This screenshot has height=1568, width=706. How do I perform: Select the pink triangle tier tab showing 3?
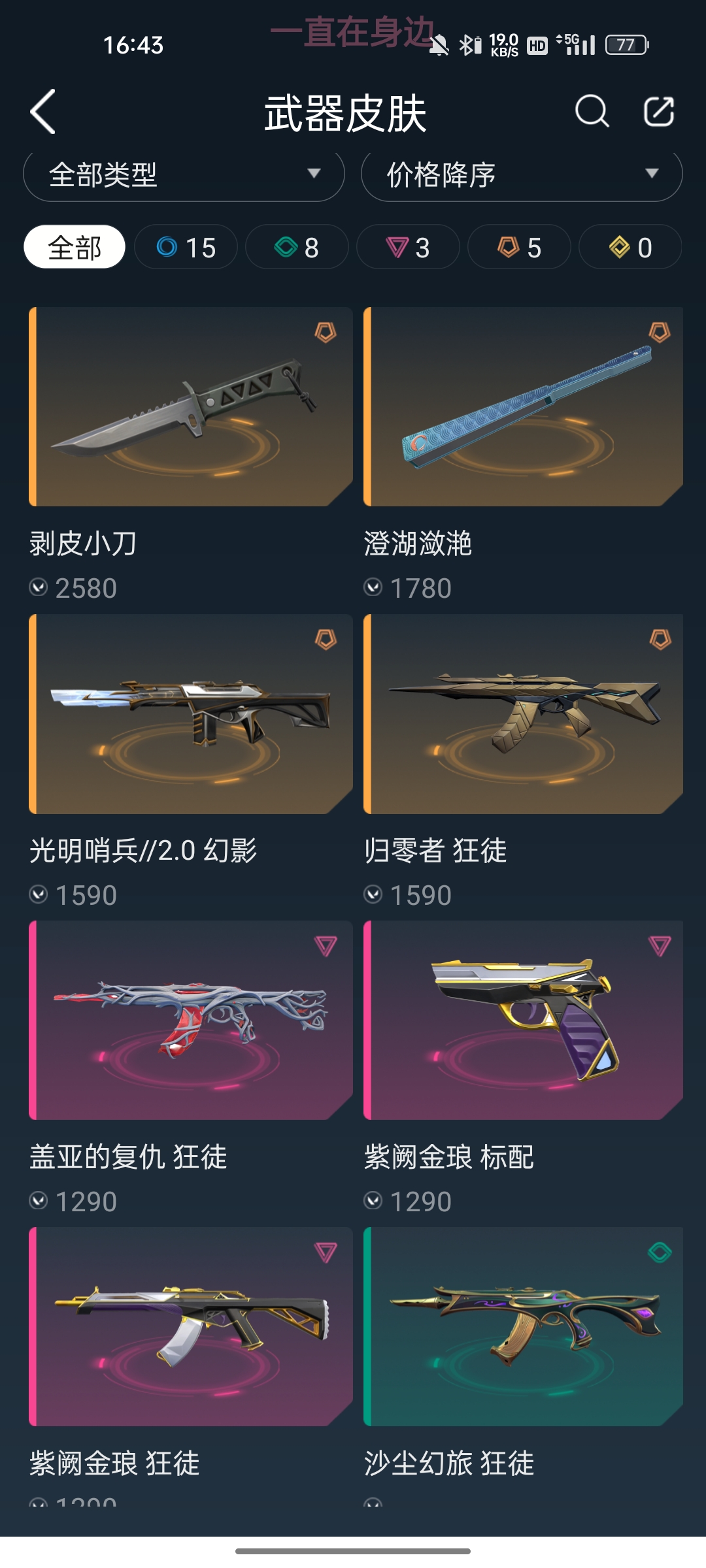coord(408,247)
